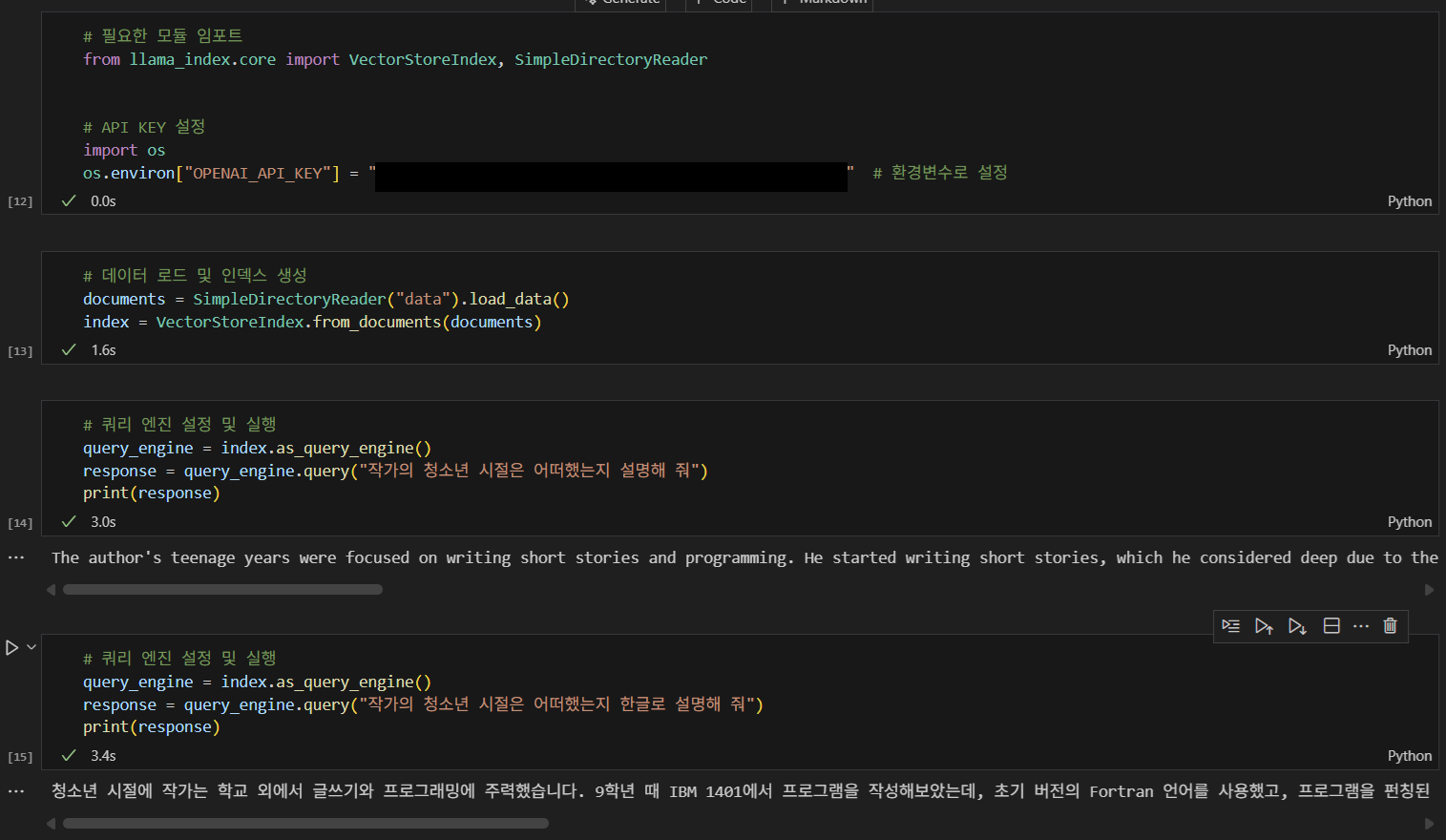The width and height of the screenshot is (1446, 840).
Task: Place cursor on the 'from llama_index.core import' line
Action: pyautogui.click(x=395, y=59)
